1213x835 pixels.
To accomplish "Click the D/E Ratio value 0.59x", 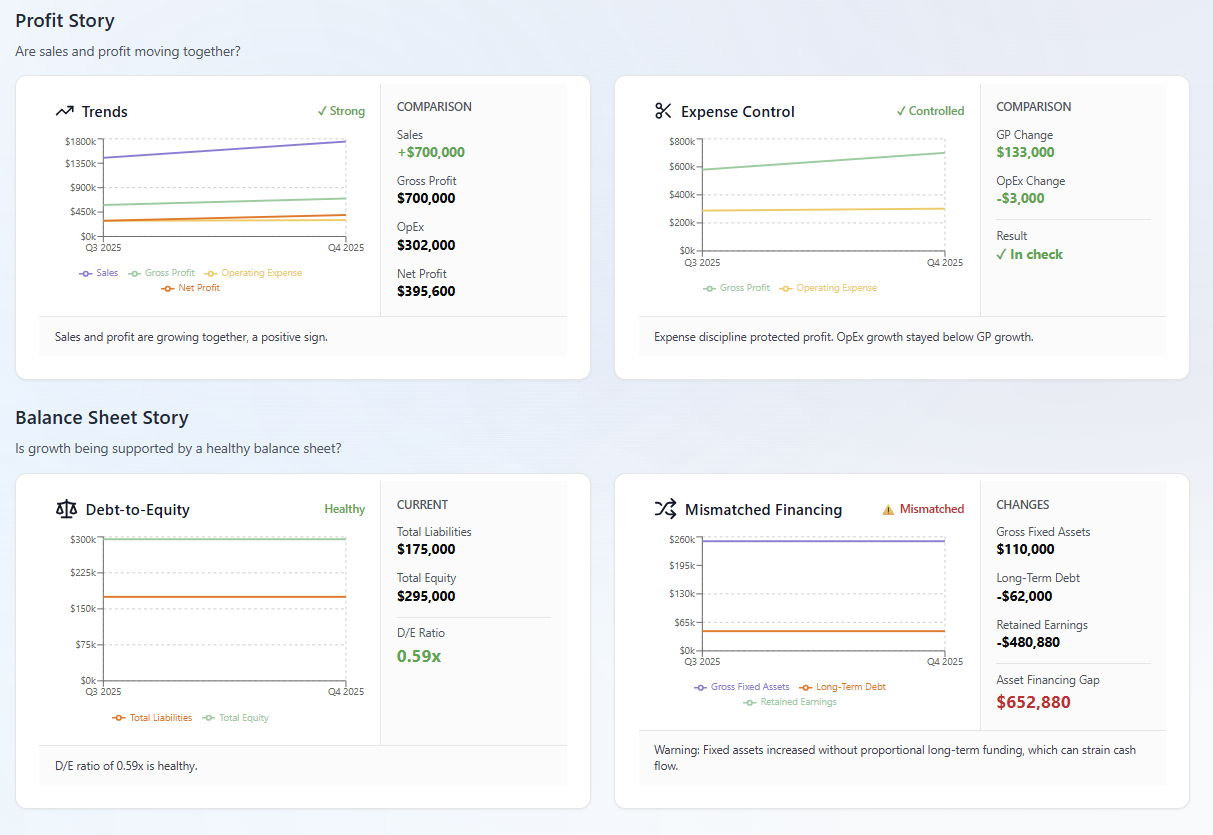I will (419, 656).
